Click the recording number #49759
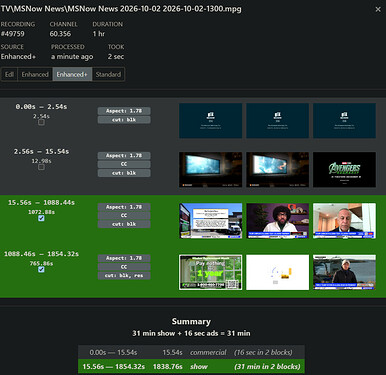This screenshot has width=386, height=375. point(13,34)
